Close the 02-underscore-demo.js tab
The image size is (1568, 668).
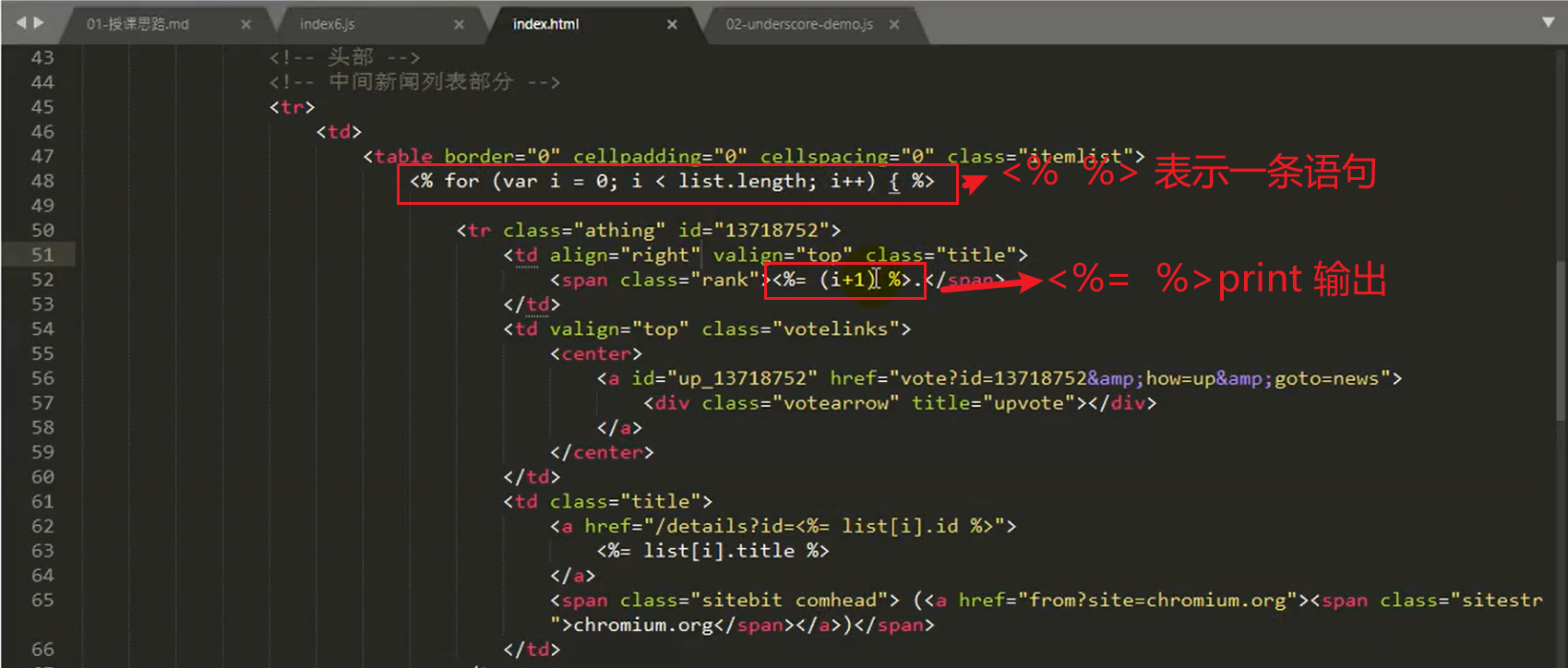pyautogui.click(x=894, y=25)
